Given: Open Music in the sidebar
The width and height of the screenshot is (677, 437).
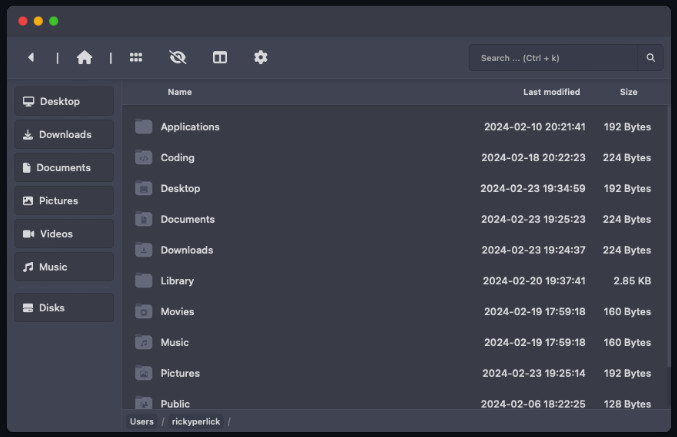Looking at the screenshot, I should pyautogui.click(x=64, y=267).
